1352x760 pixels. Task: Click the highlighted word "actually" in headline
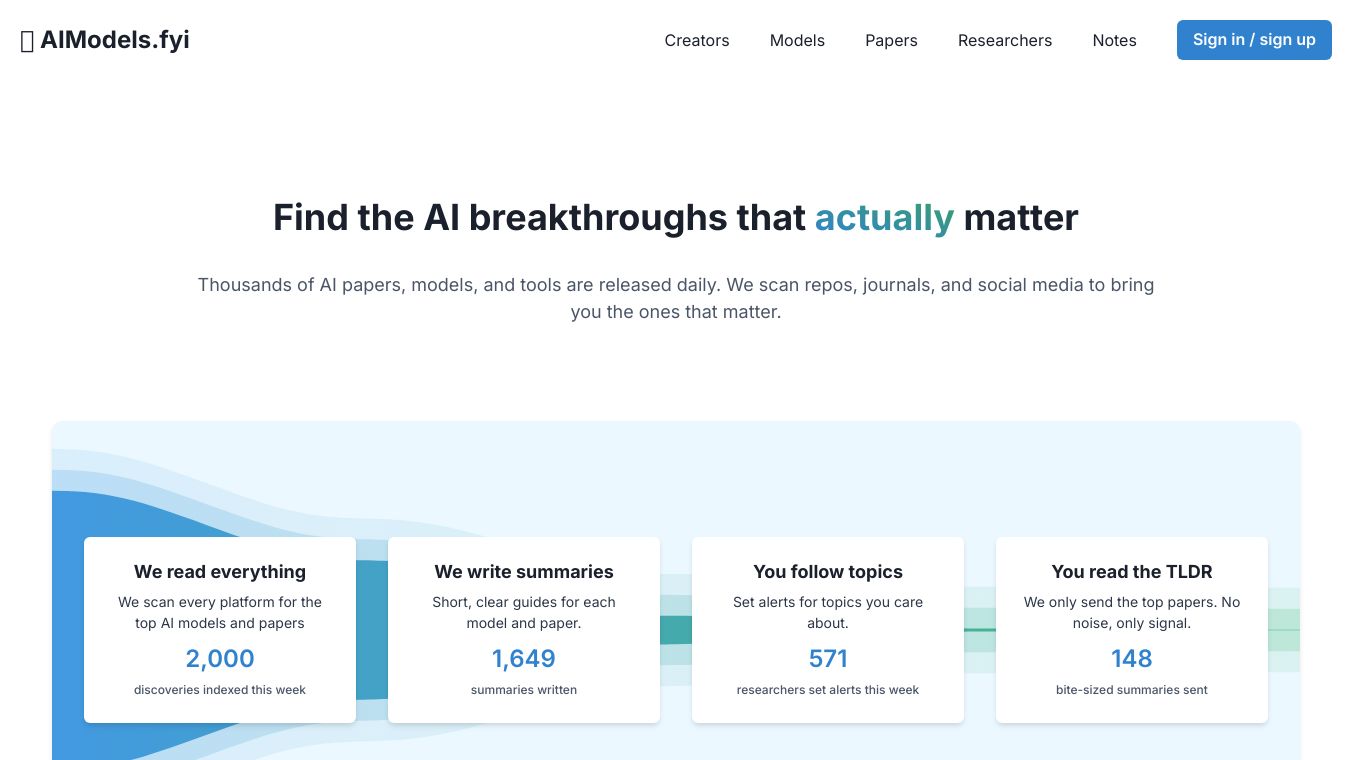[884, 217]
